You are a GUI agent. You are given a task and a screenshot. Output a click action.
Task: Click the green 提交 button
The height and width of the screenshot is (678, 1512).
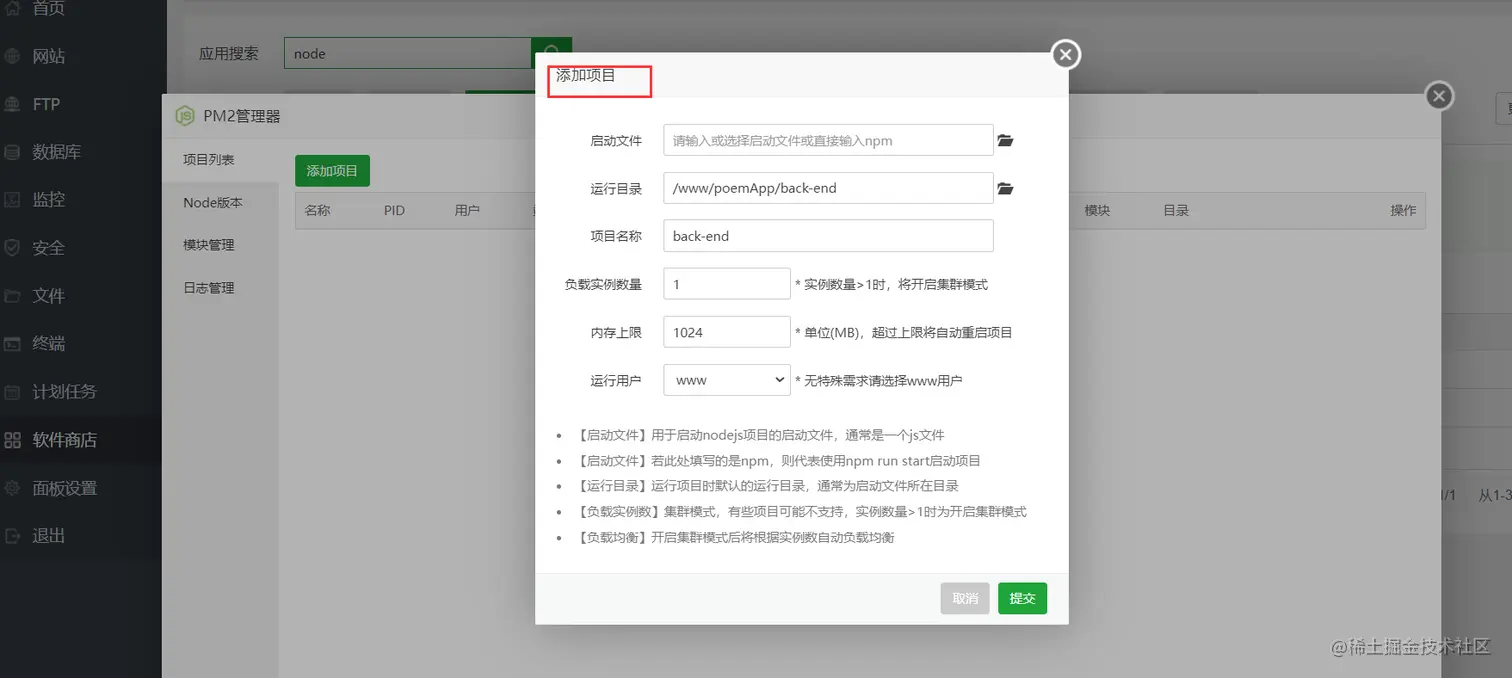tap(1022, 598)
